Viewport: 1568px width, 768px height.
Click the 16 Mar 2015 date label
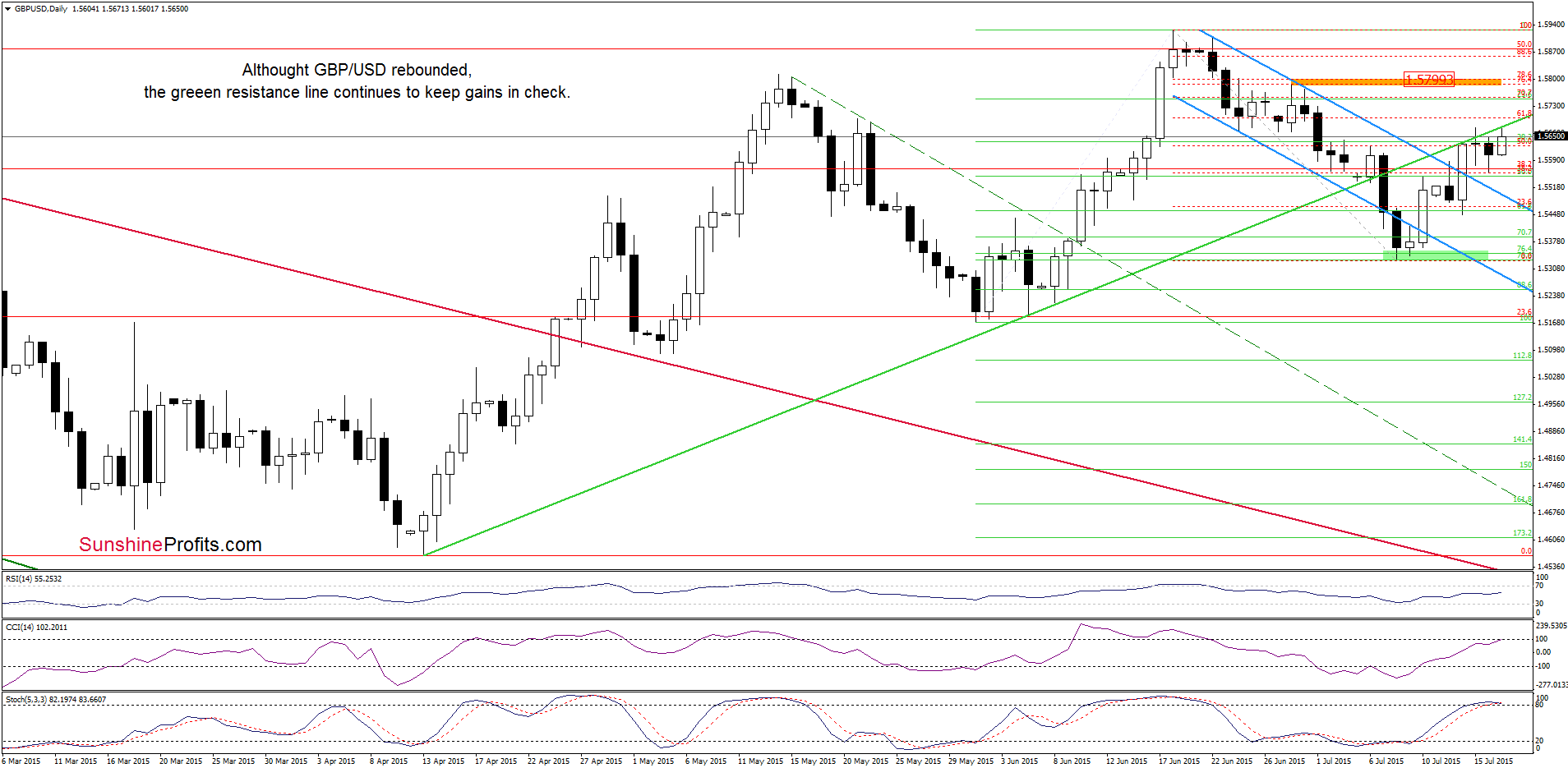(x=128, y=761)
